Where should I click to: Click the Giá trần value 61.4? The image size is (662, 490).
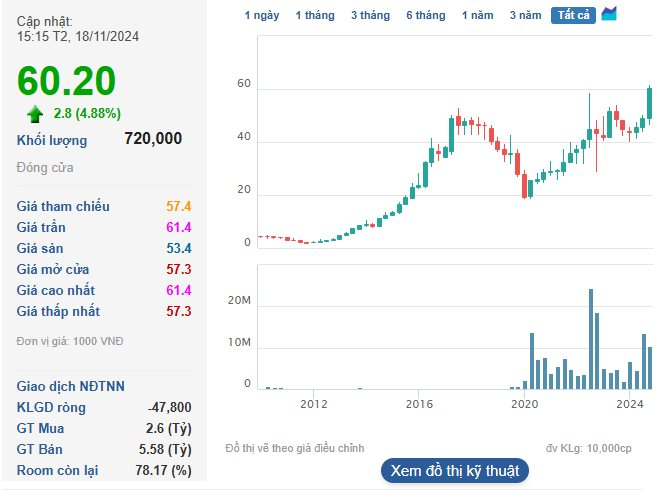tap(178, 227)
